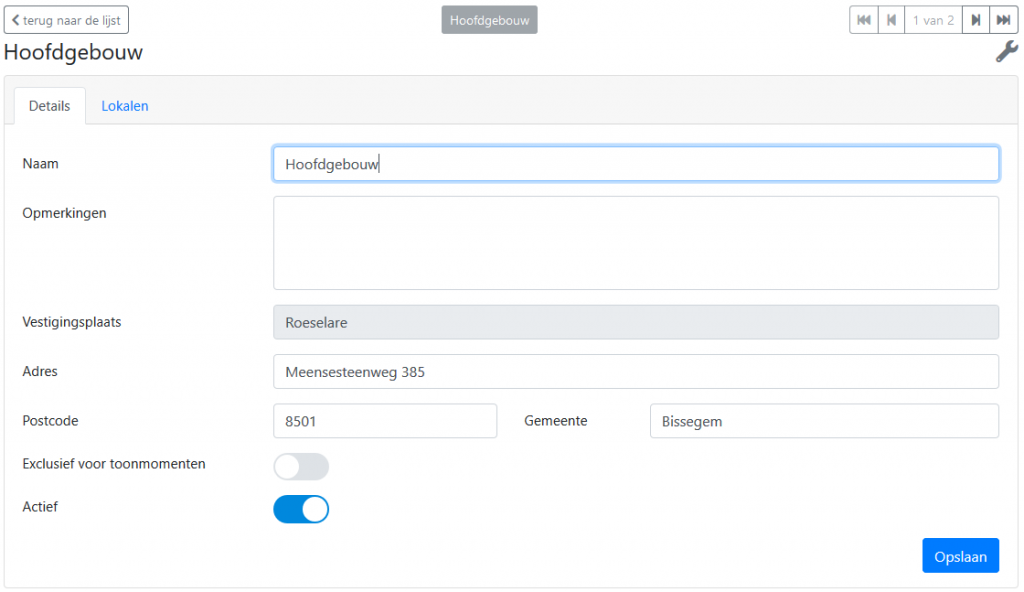
Task: Select the Vestigingsplaats Roeselare field
Action: 636,322
